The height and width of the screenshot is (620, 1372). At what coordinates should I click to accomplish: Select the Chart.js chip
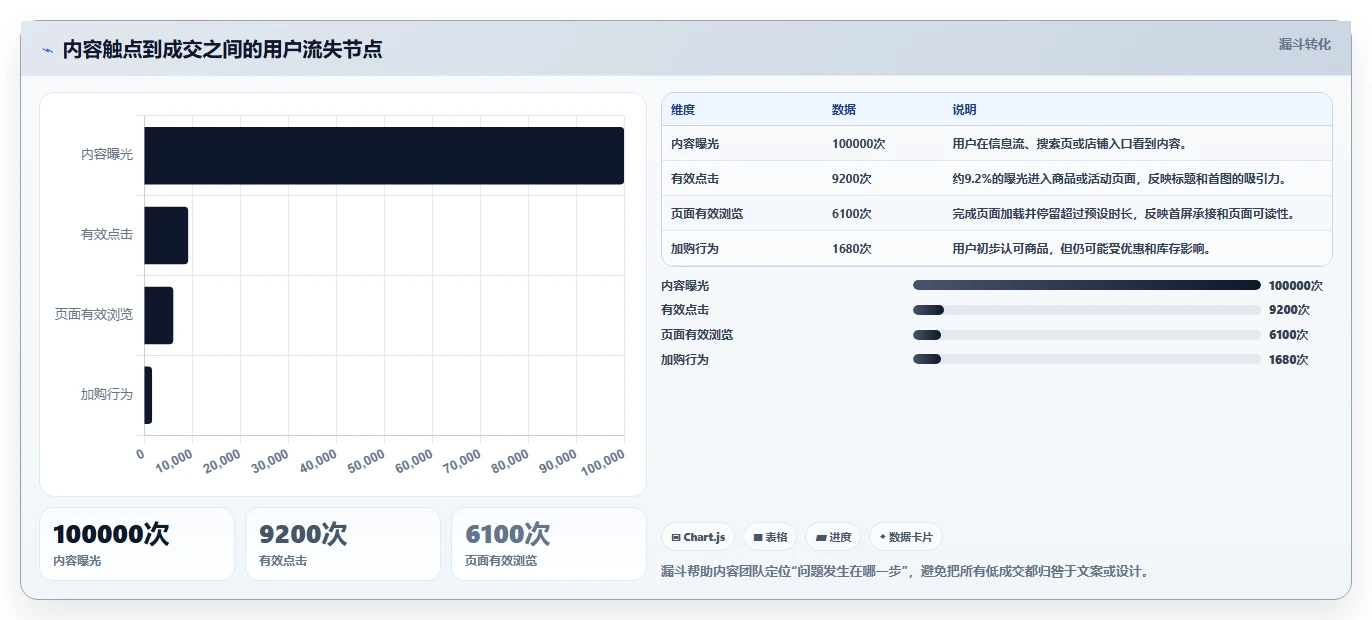pyautogui.click(x=698, y=537)
